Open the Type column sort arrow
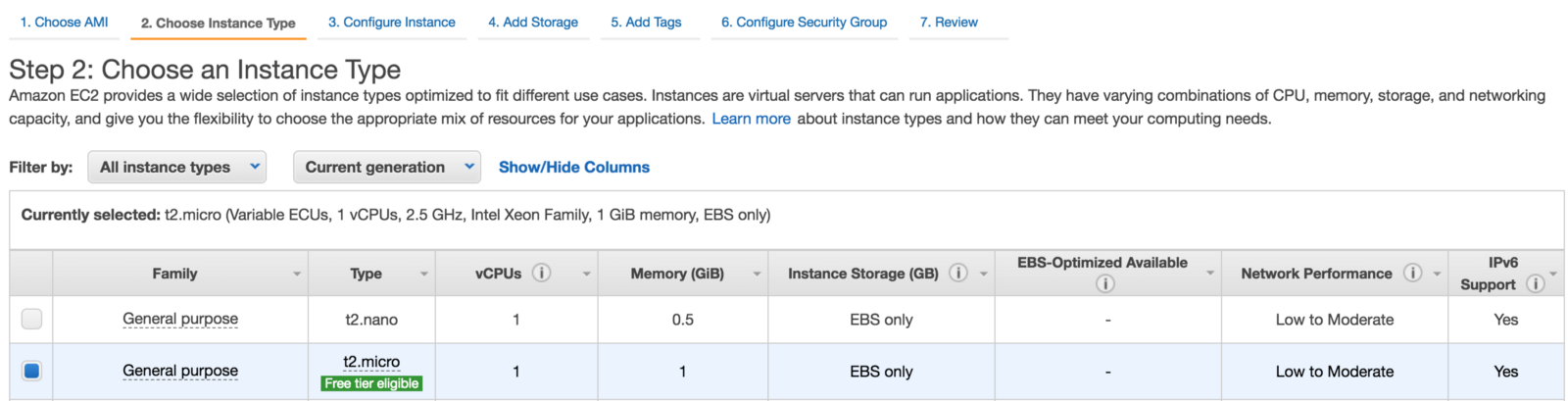This screenshot has width=1568, height=401. click(424, 274)
